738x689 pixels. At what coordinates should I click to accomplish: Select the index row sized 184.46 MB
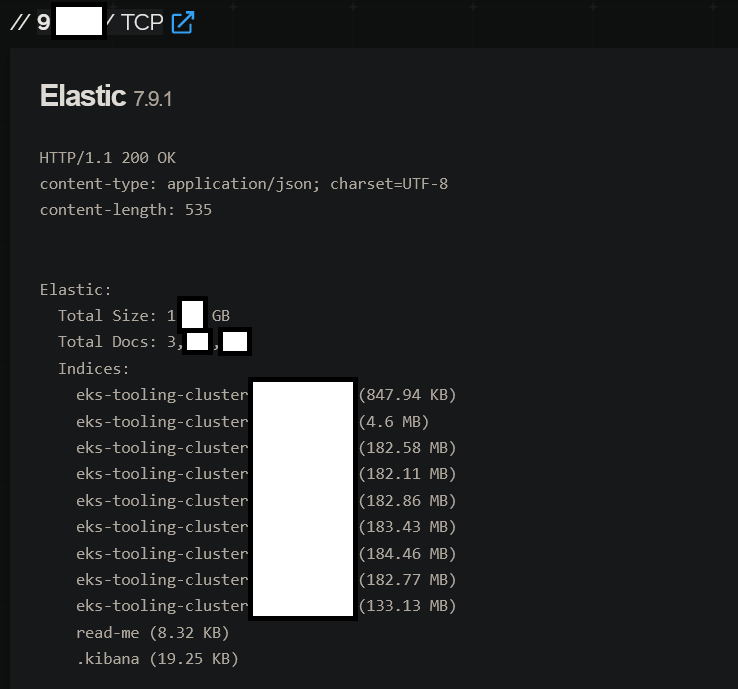click(x=160, y=553)
